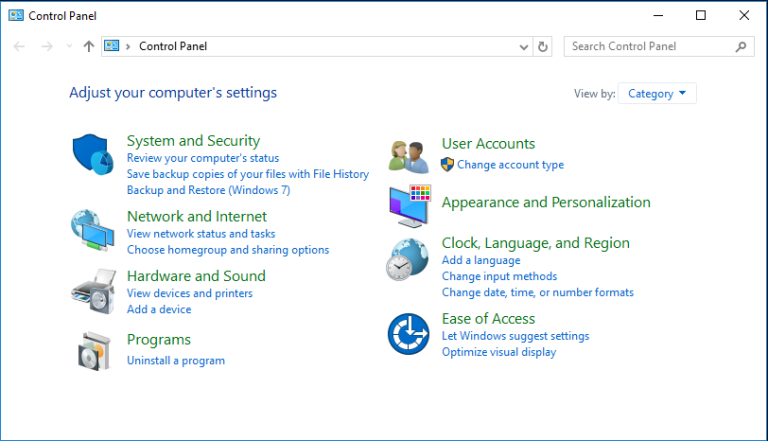Click the Search Control Panel field
The width and height of the screenshot is (768, 441).
click(659, 47)
